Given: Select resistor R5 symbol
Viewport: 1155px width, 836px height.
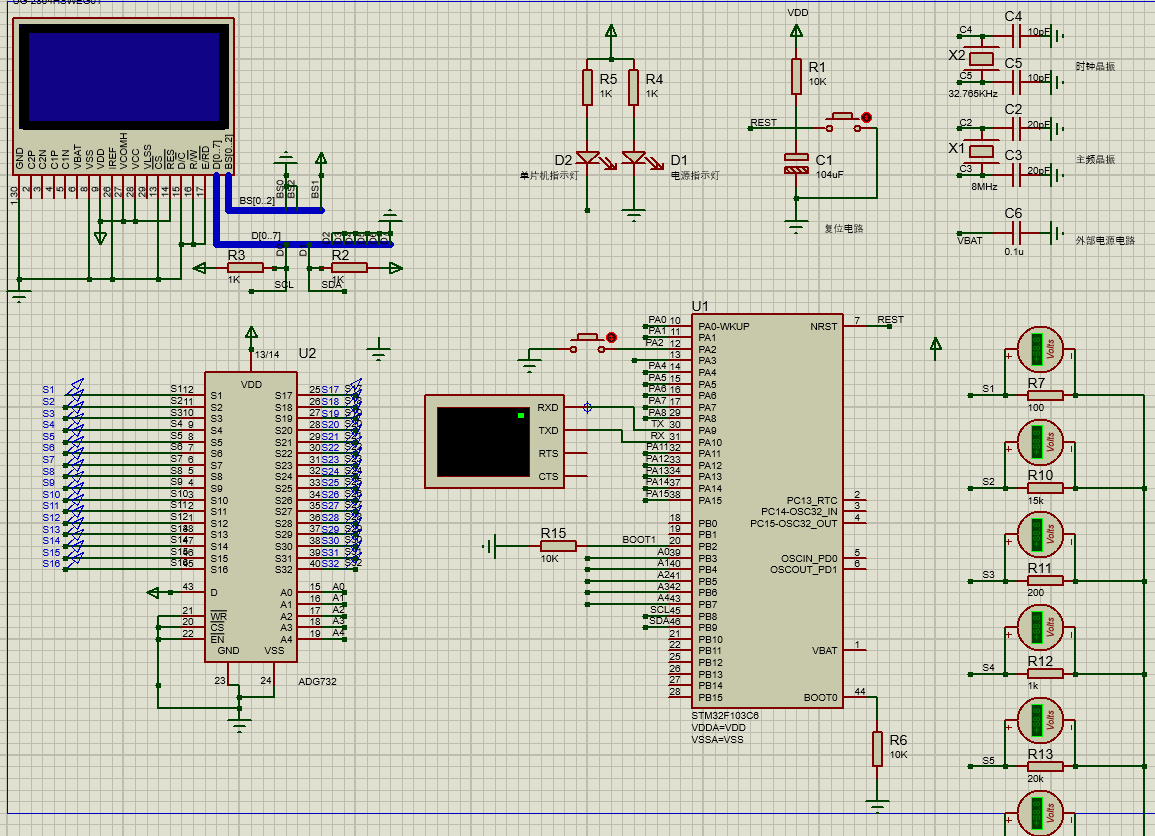Looking at the screenshot, I should pyautogui.click(x=587, y=88).
